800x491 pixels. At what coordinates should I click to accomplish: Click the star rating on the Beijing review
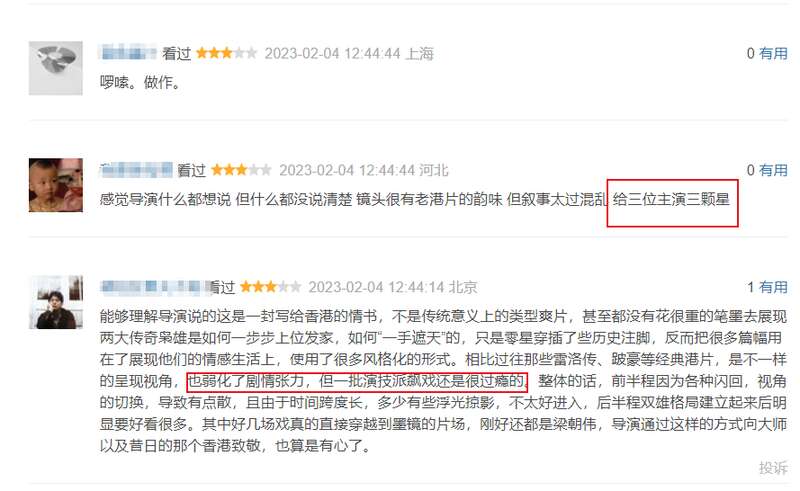[270, 286]
